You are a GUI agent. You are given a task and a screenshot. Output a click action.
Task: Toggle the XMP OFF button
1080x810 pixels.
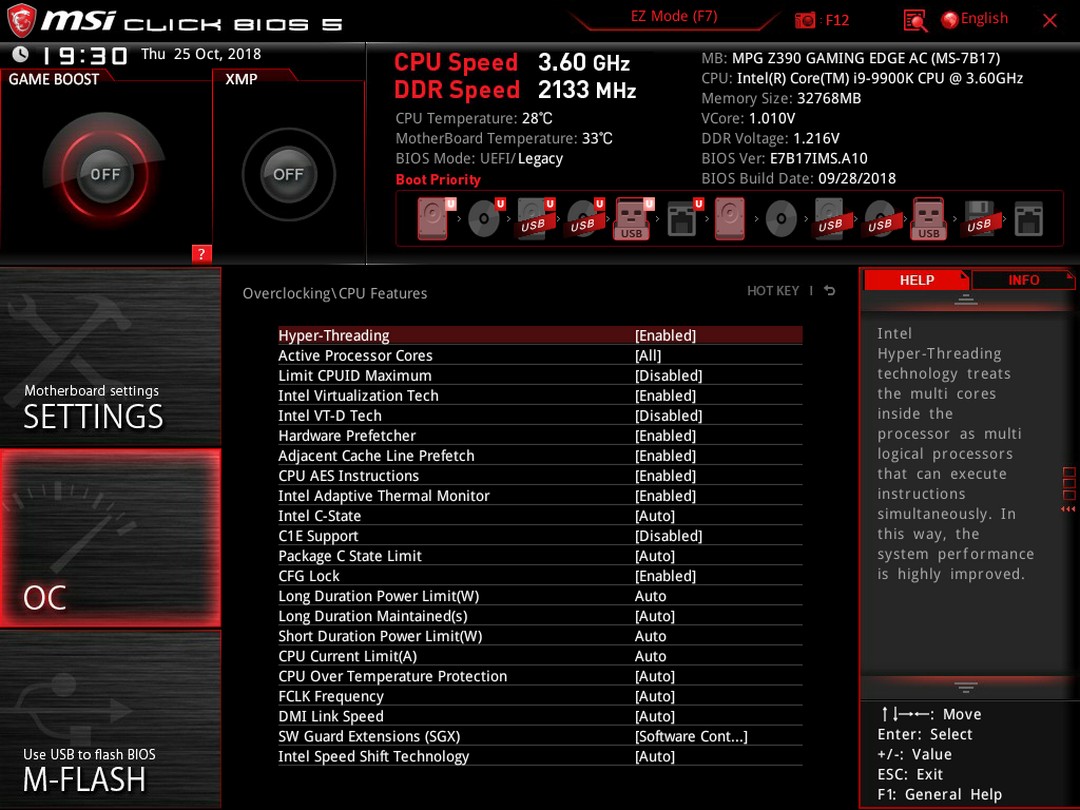tap(288, 174)
